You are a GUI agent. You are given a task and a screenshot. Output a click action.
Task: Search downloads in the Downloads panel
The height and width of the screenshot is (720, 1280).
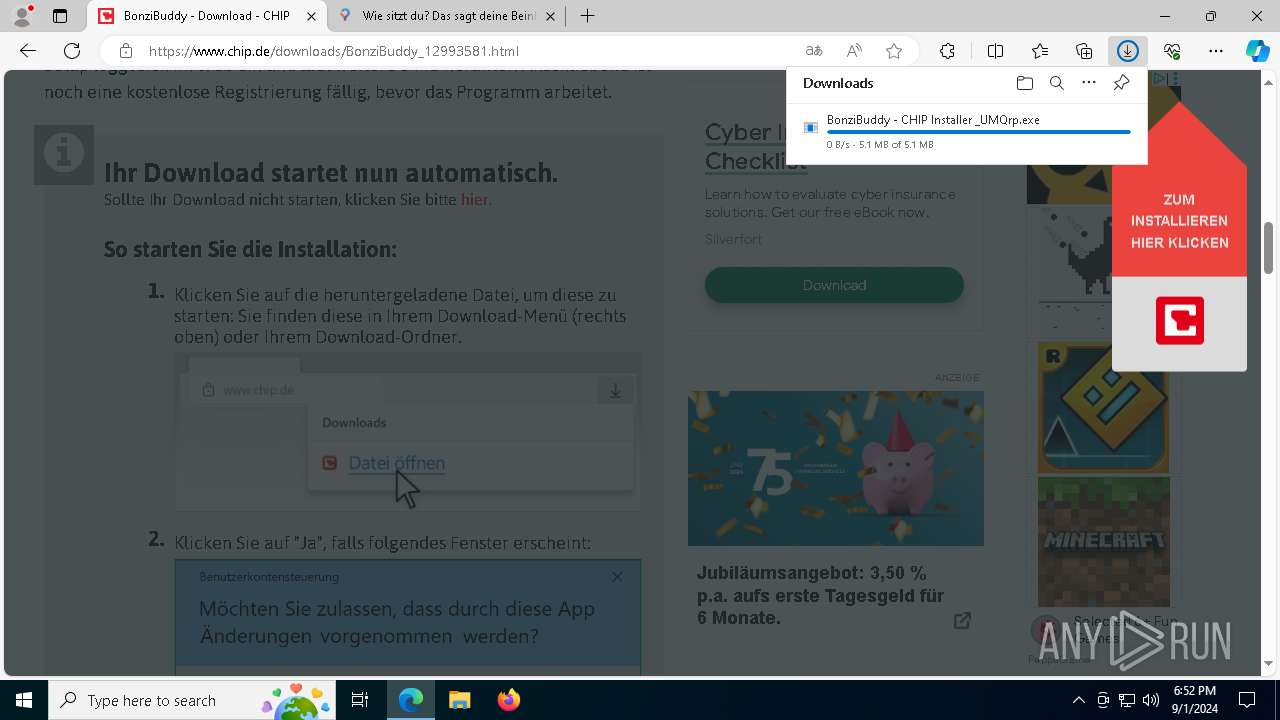pyautogui.click(x=1056, y=83)
